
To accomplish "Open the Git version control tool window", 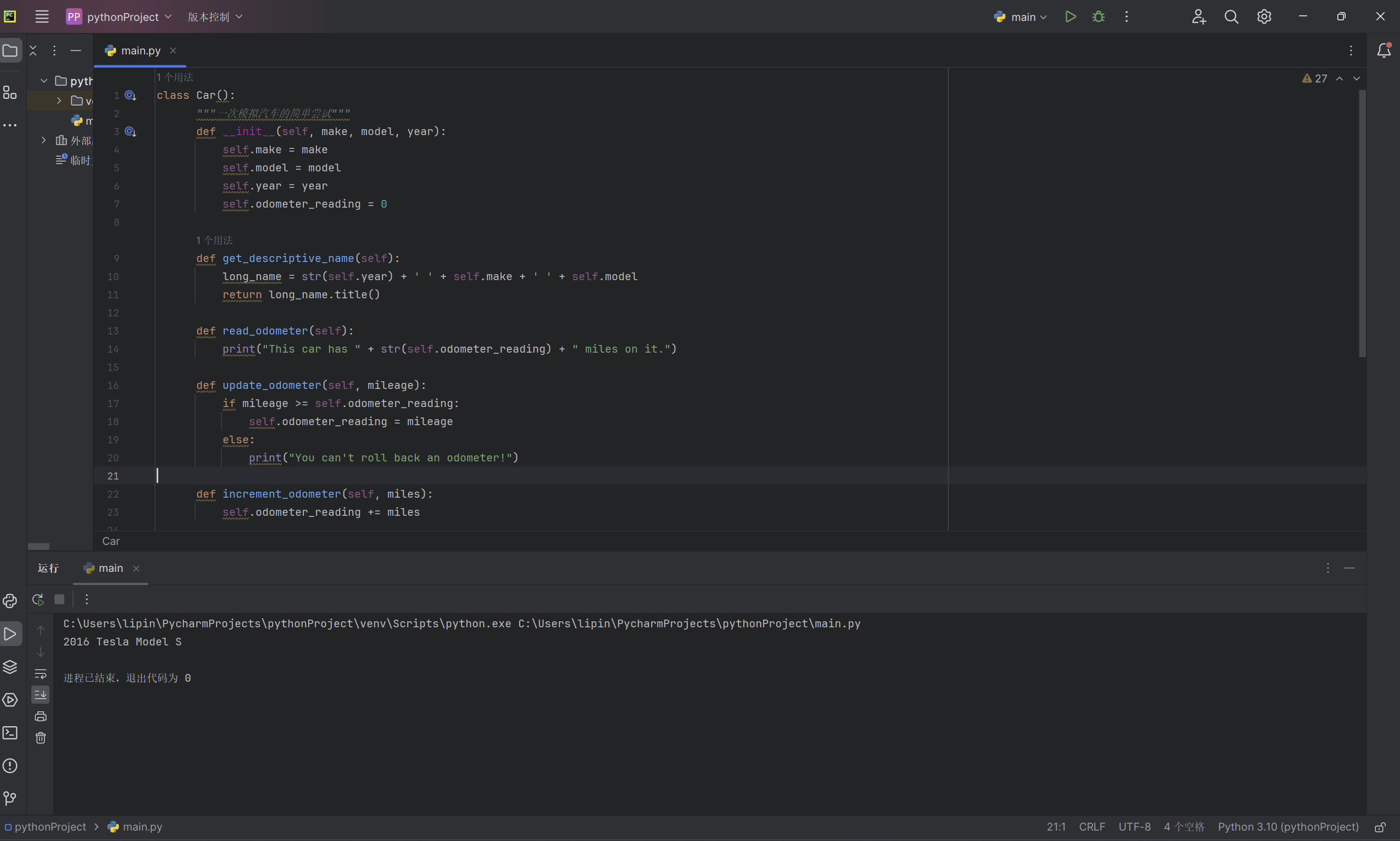I will 10,799.
